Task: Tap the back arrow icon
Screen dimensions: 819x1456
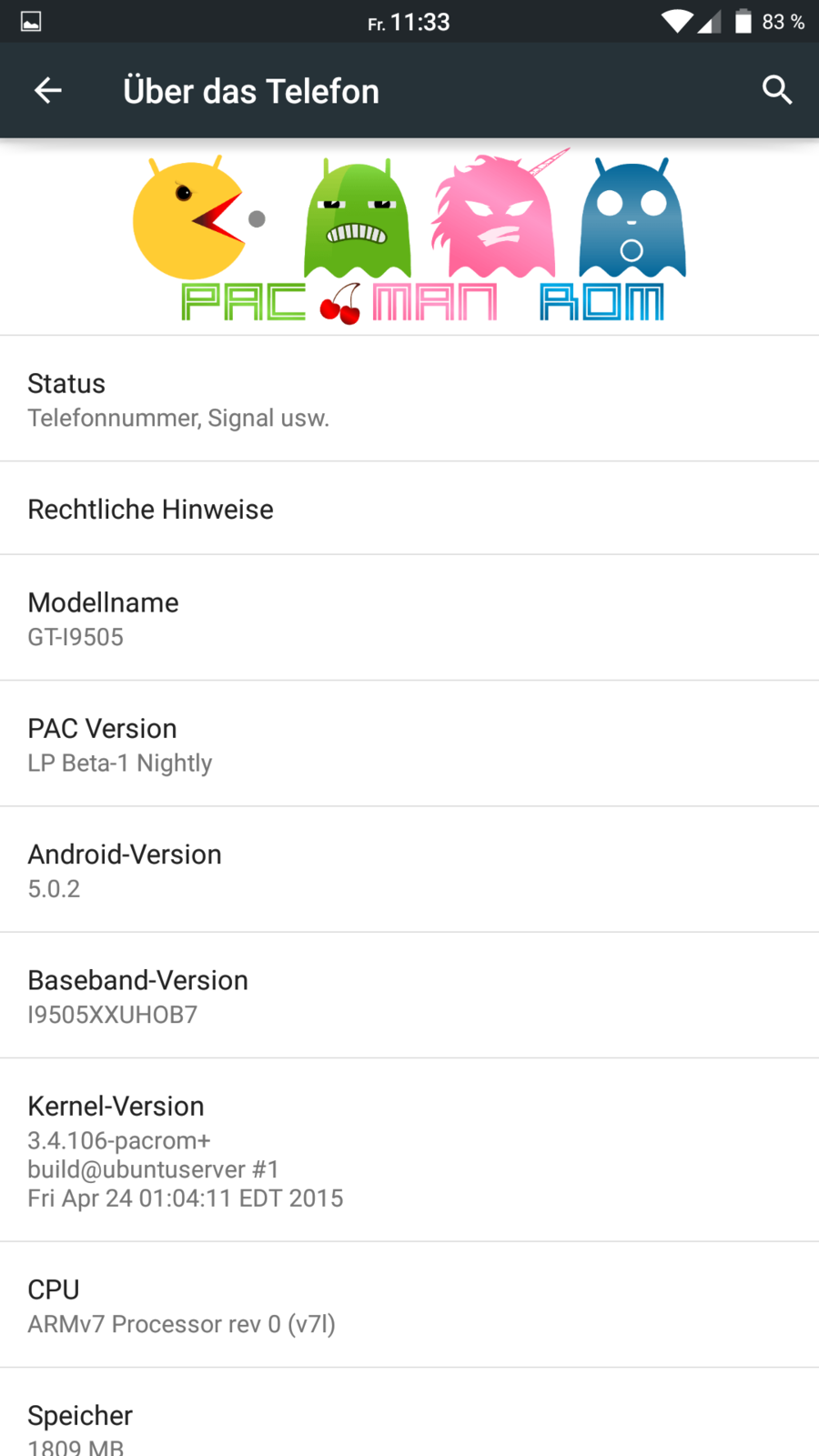Action: (x=48, y=90)
